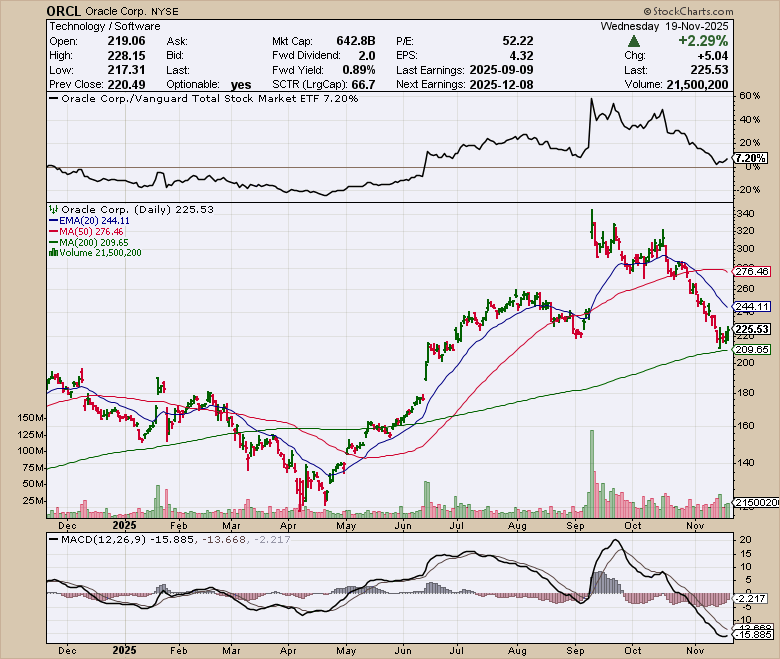
Task: Click the Optionable yes value
Action: tap(241, 85)
